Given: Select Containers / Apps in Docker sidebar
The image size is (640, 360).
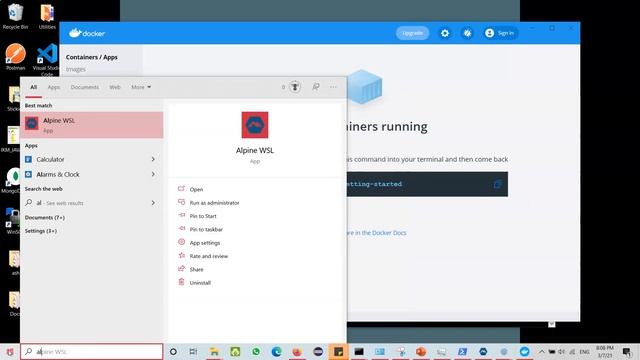Looking at the screenshot, I should [92, 57].
